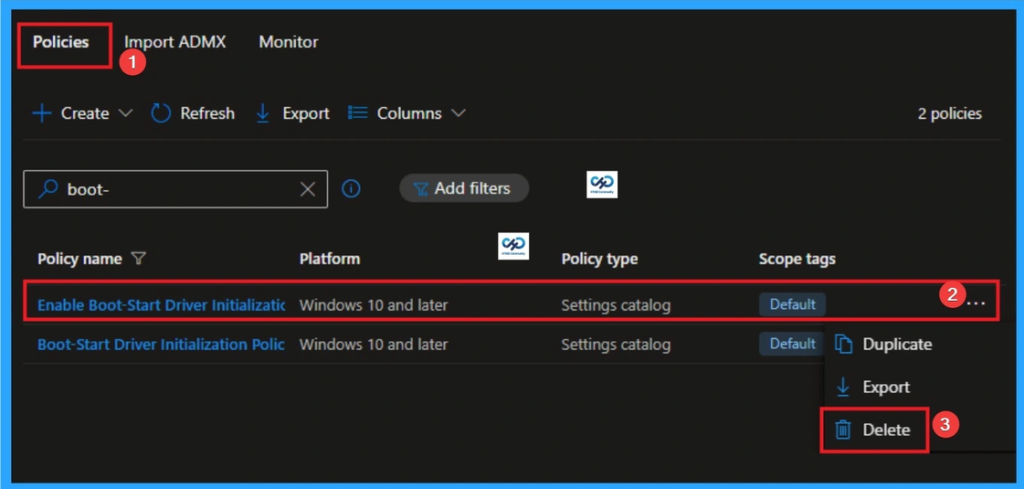Click the Duplicate copy icon in the menu

[844, 345]
